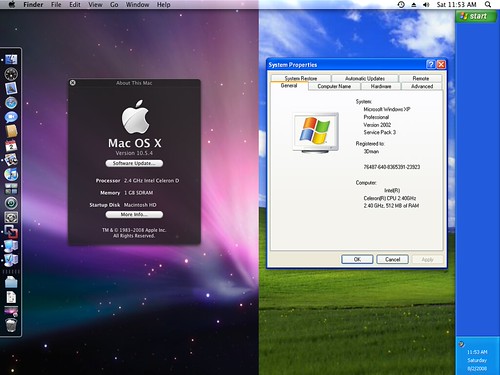The image size is (500, 375).
Task: Open the Documents folder stack in Dock
Action: 11,282
